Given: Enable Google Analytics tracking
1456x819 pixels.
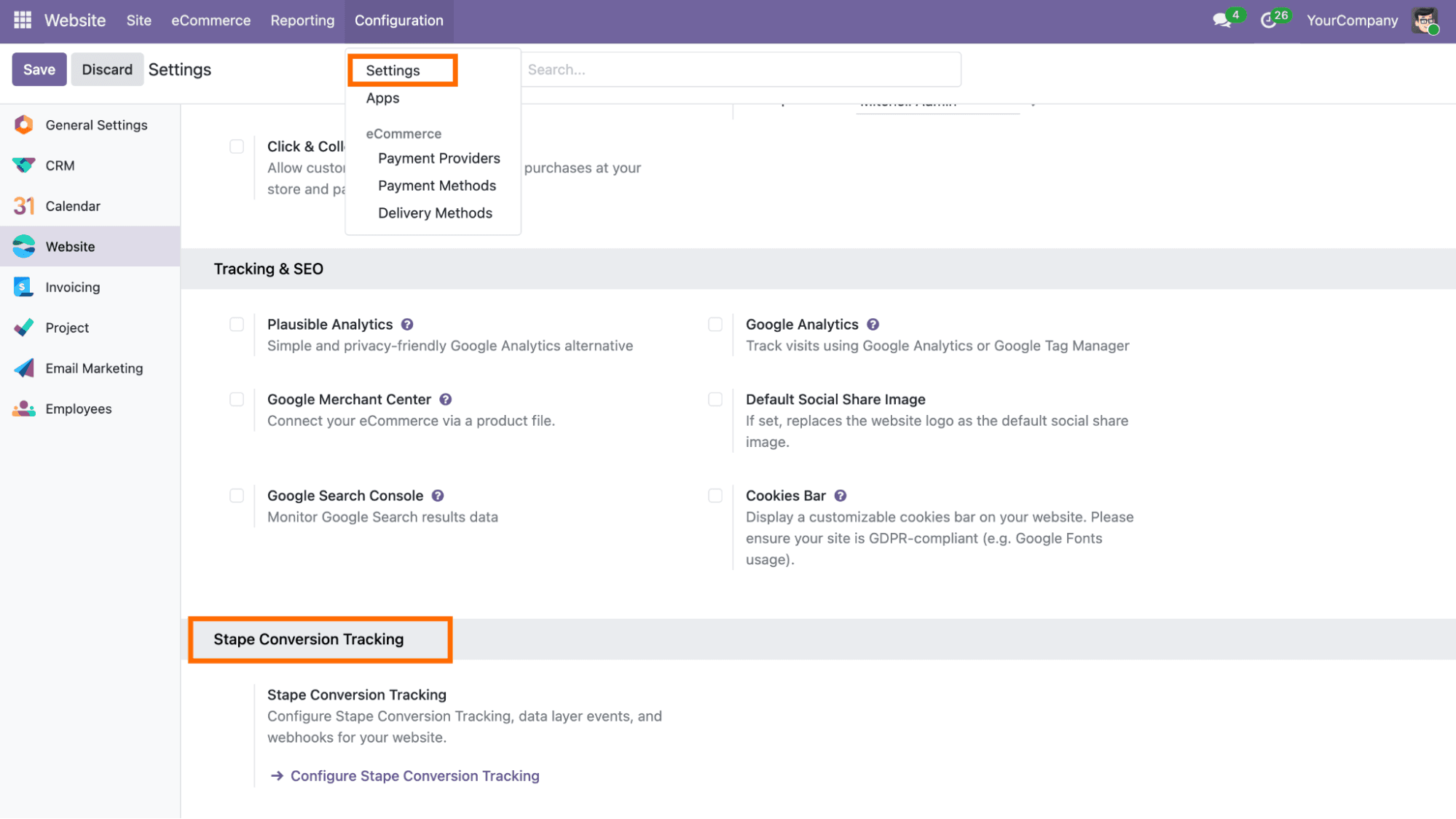Looking at the screenshot, I should click(715, 324).
